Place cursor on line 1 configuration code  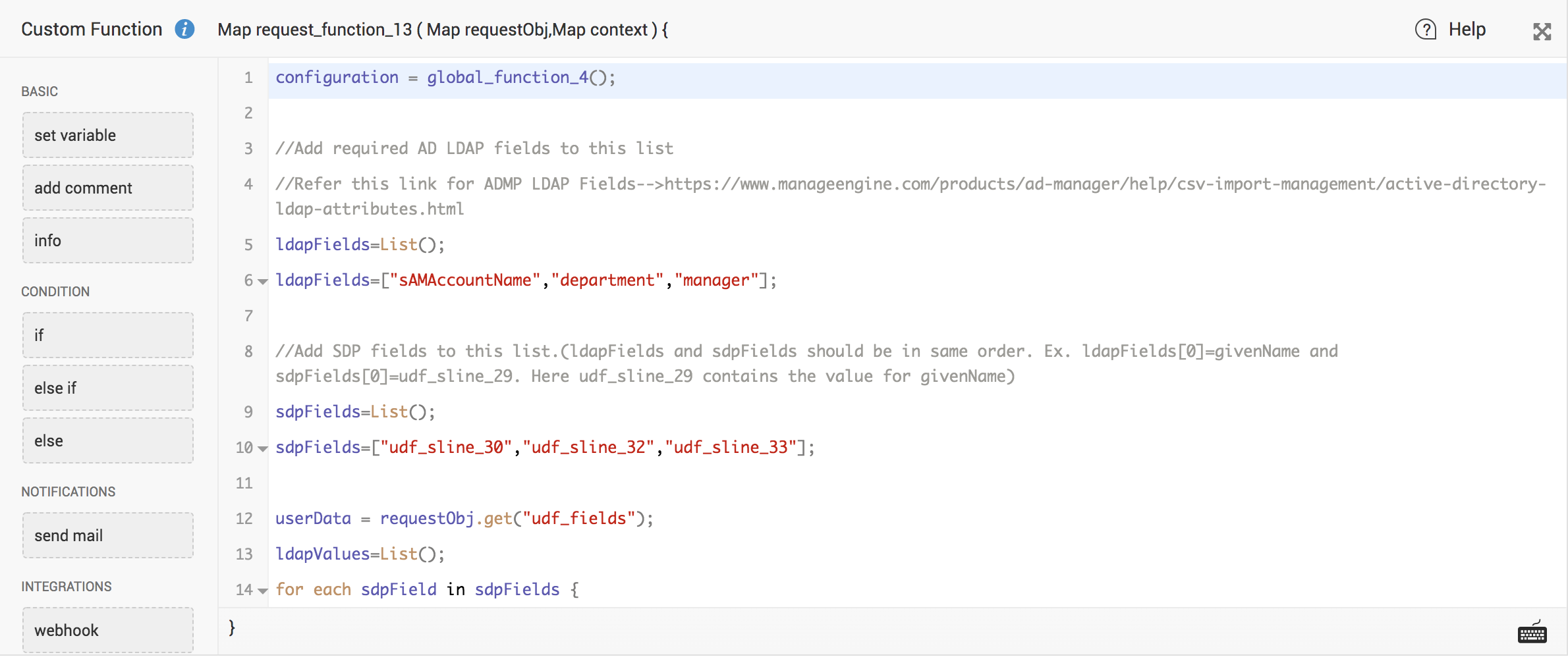[x=445, y=78]
